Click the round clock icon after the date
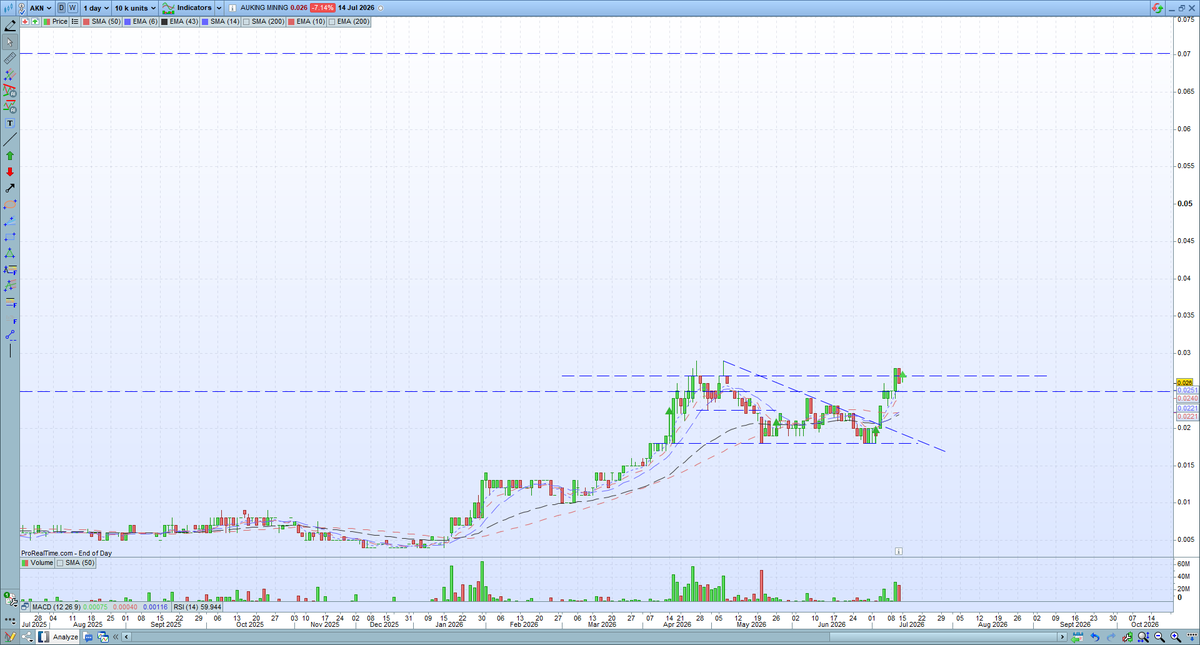The height and width of the screenshot is (645, 1200). coord(381,8)
